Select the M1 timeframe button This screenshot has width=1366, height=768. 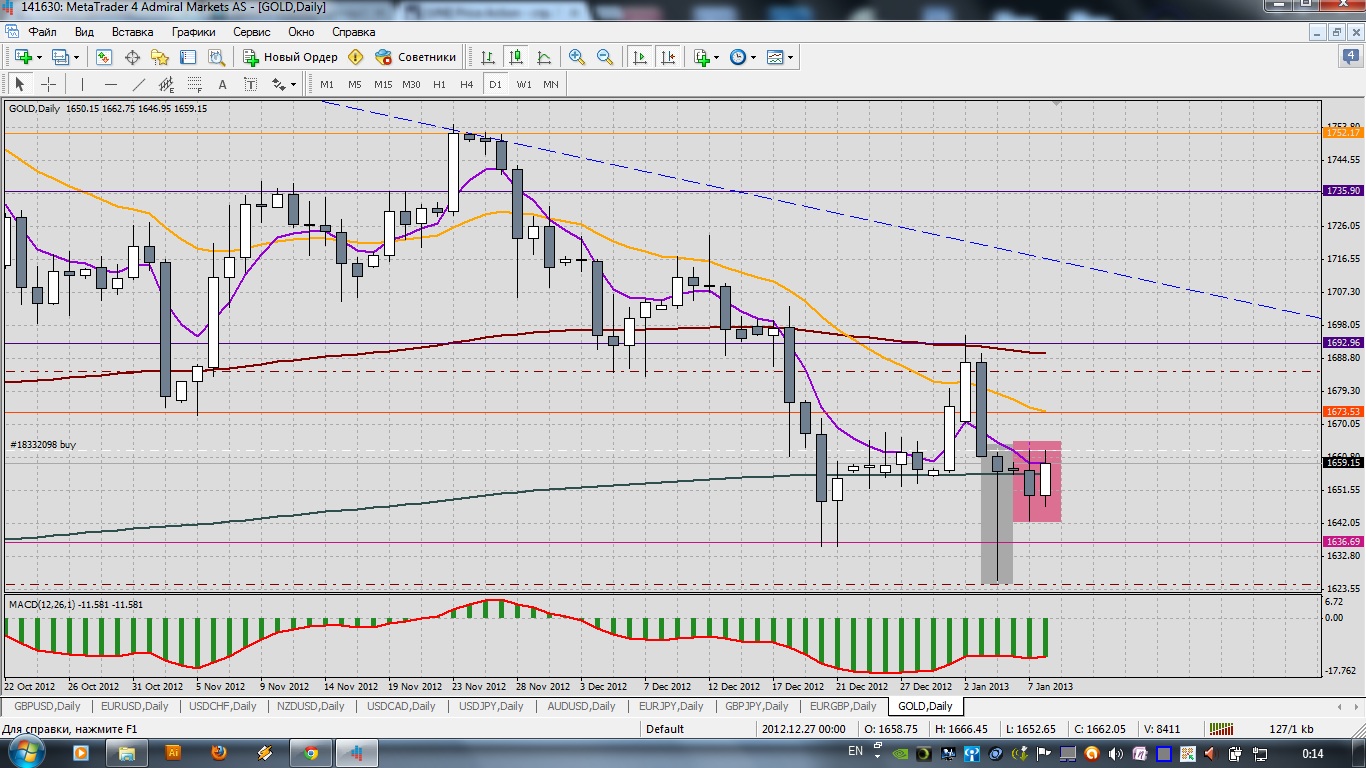(x=327, y=84)
